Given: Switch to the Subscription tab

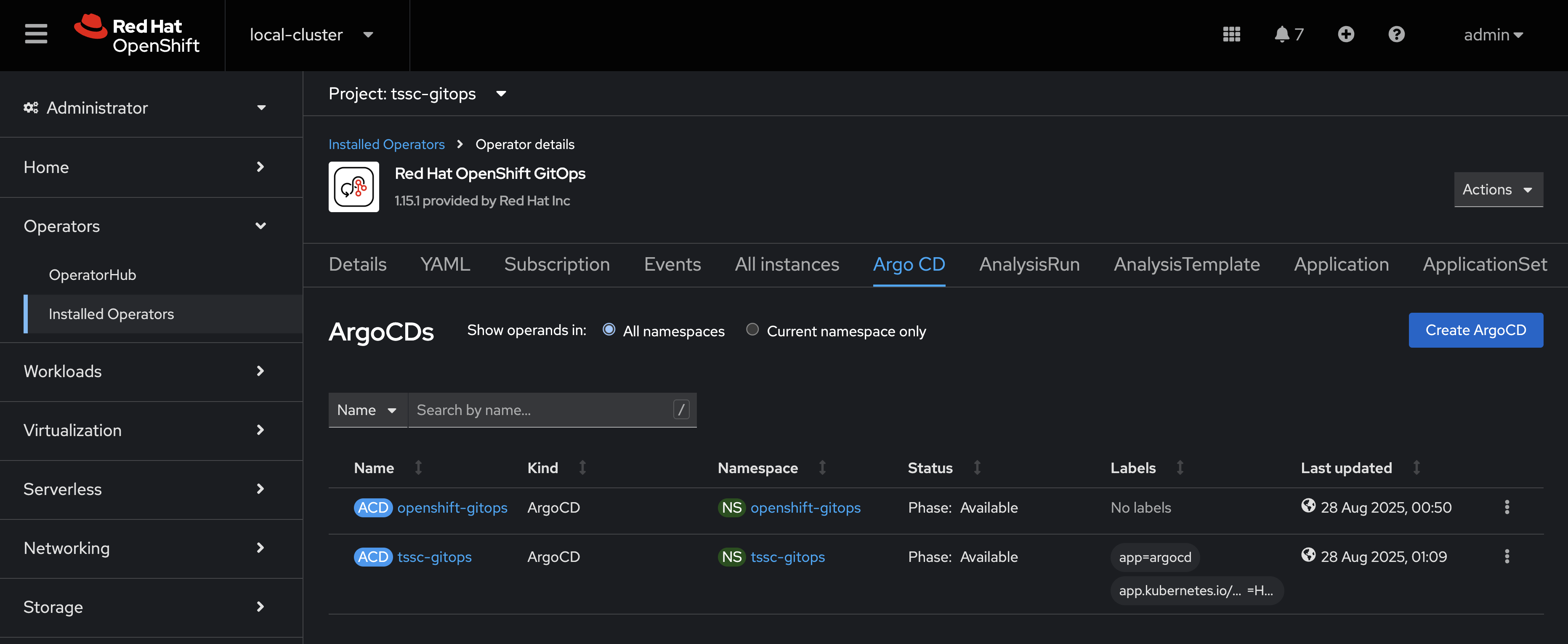Looking at the screenshot, I should point(556,264).
